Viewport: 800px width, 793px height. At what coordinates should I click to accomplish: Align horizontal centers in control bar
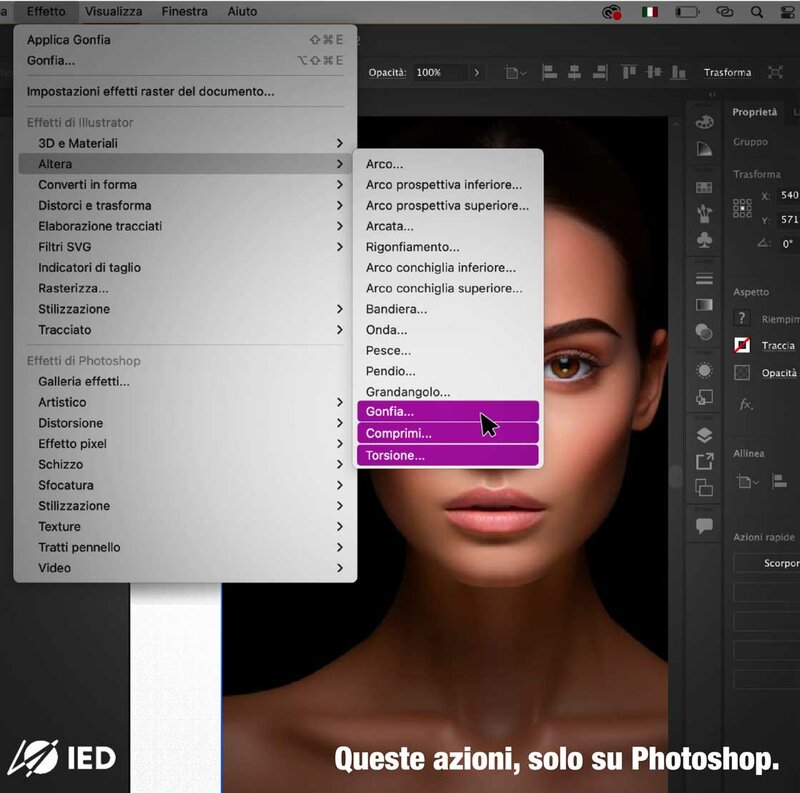[x=574, y=72]
